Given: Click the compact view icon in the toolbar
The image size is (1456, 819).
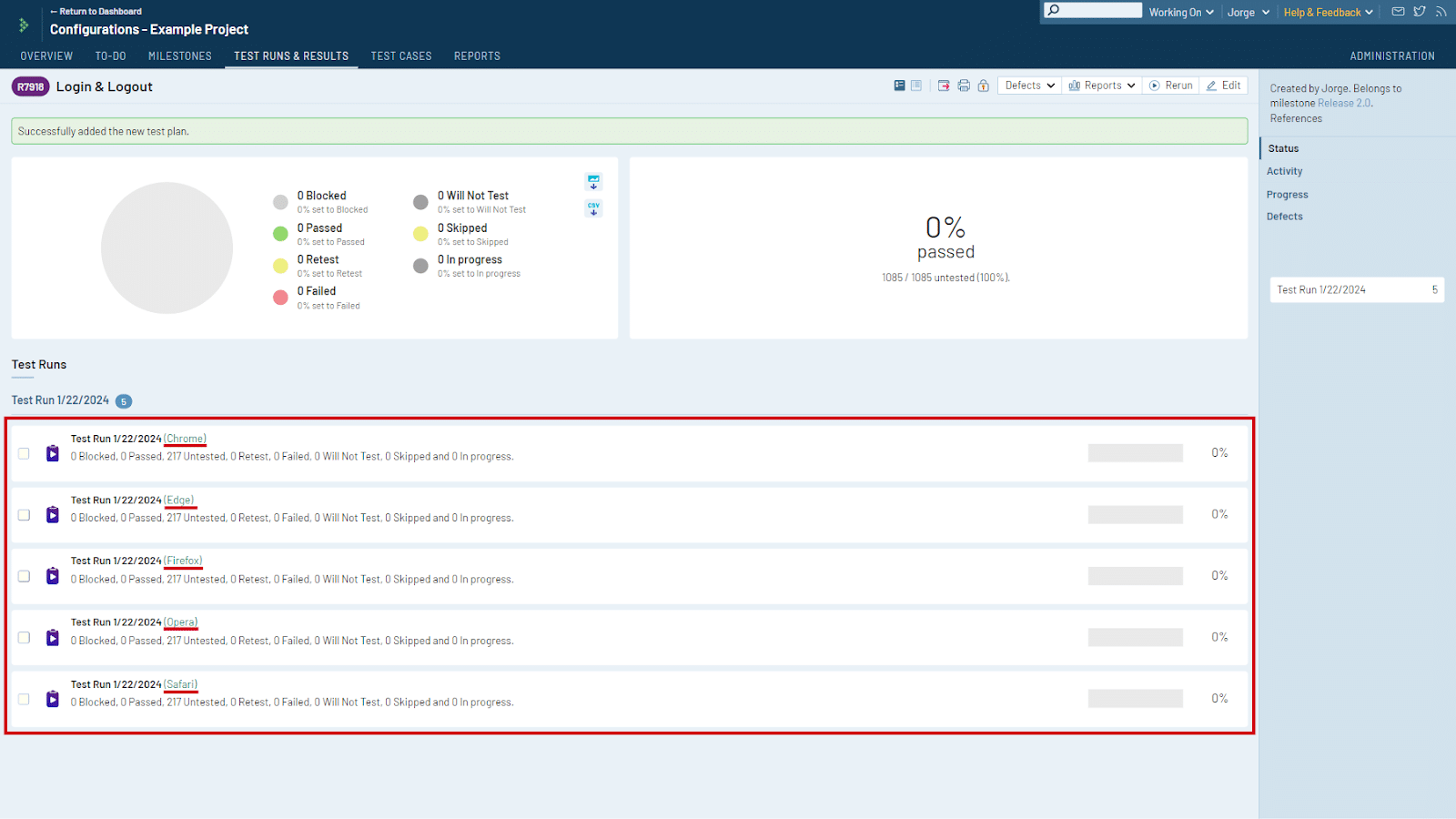Looking at the screenshot, I should (x=915, y=85).
